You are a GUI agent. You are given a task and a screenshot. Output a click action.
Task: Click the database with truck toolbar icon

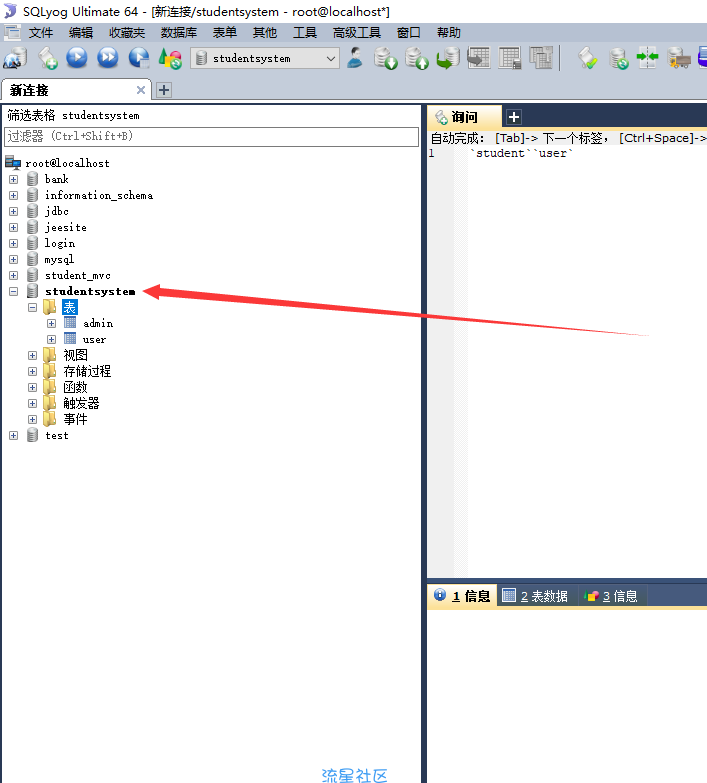[679, 58]
